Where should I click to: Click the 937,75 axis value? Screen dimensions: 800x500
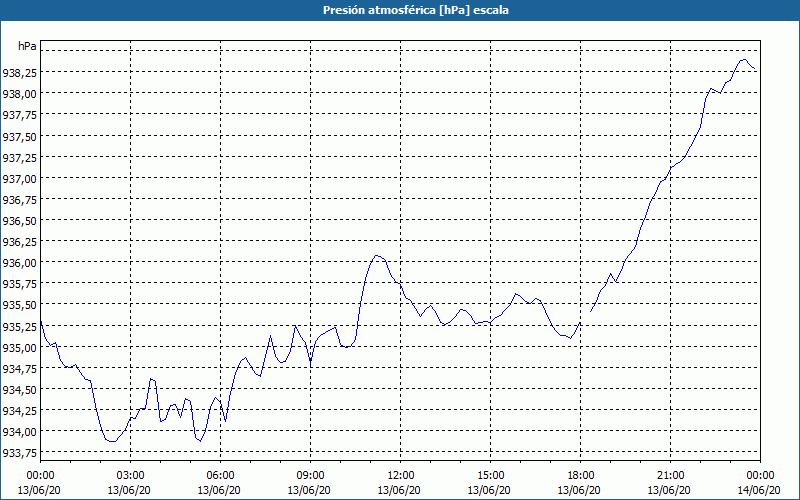coord(19,115)
